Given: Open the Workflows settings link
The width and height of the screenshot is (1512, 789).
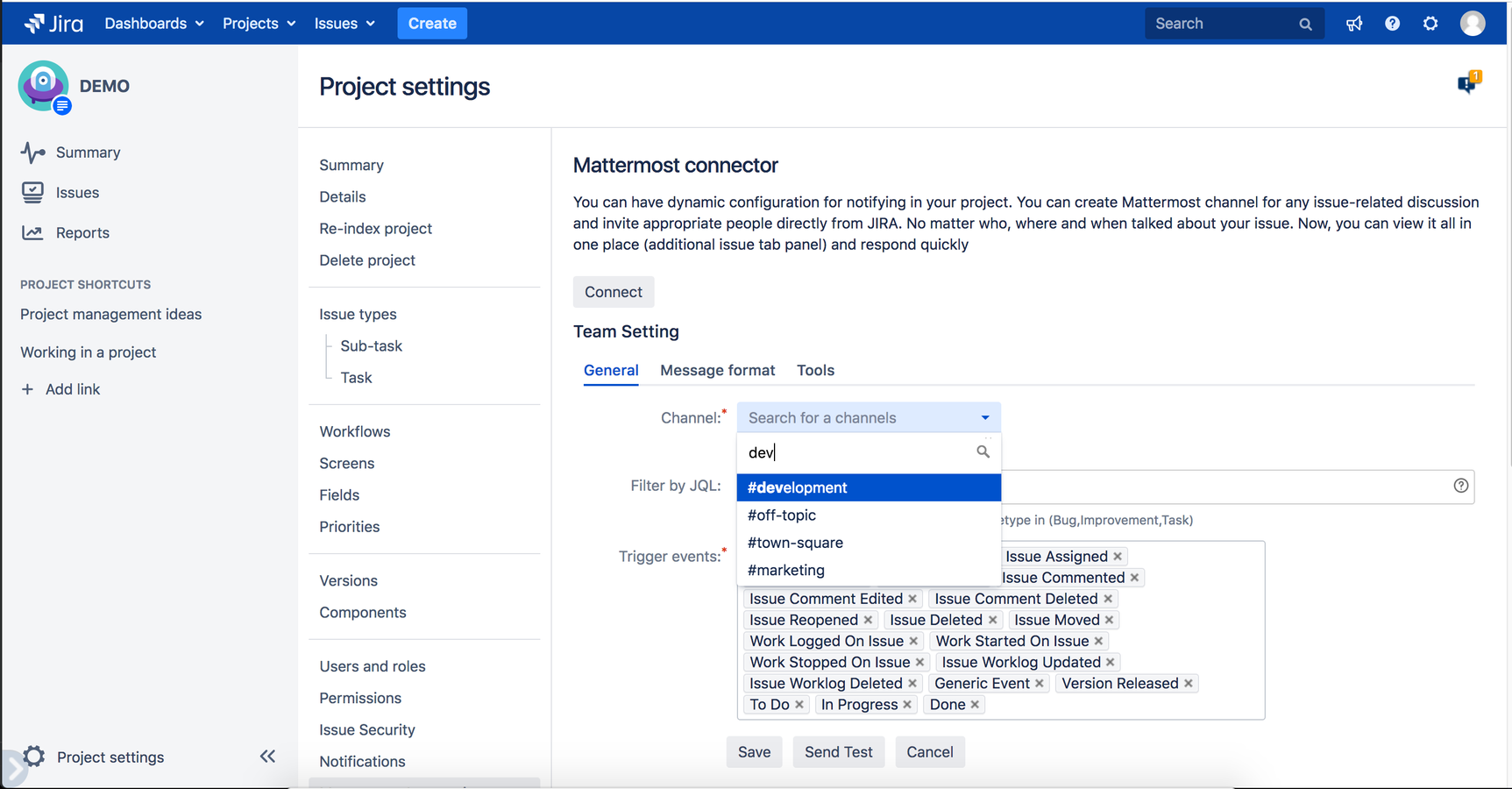Looking at the screenshot, I should coord(355,431).
